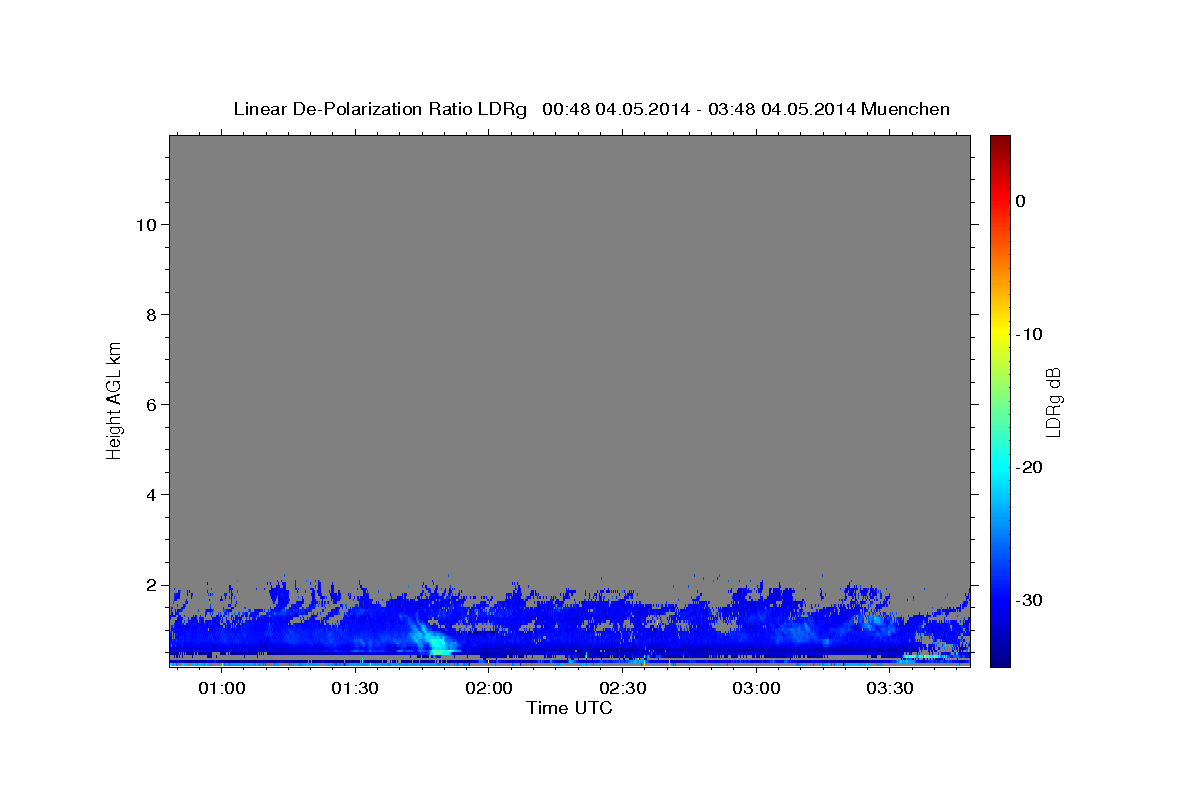1200x800 pixels.
Task: Click the colorbar value -10
Action: pos(1029,334)
